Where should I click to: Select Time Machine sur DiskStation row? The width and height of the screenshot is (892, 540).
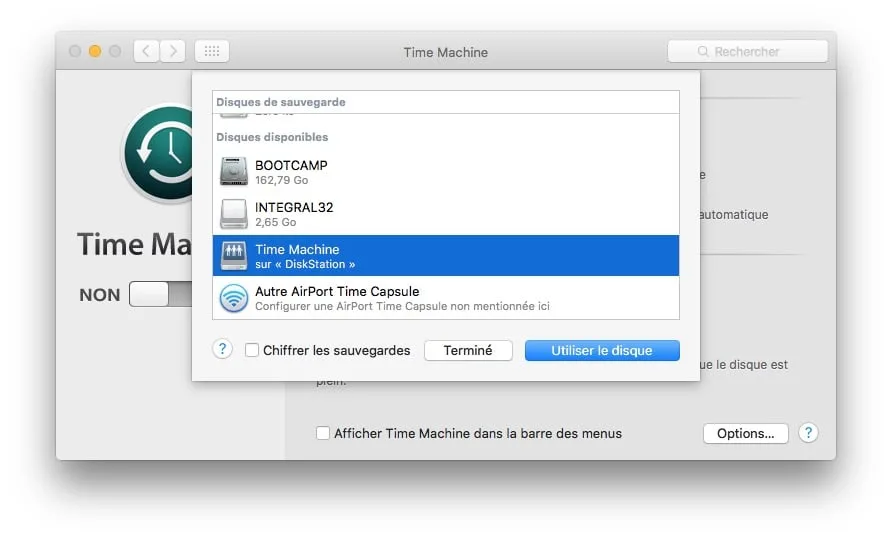pyautogui.click(x=446, y=255)
